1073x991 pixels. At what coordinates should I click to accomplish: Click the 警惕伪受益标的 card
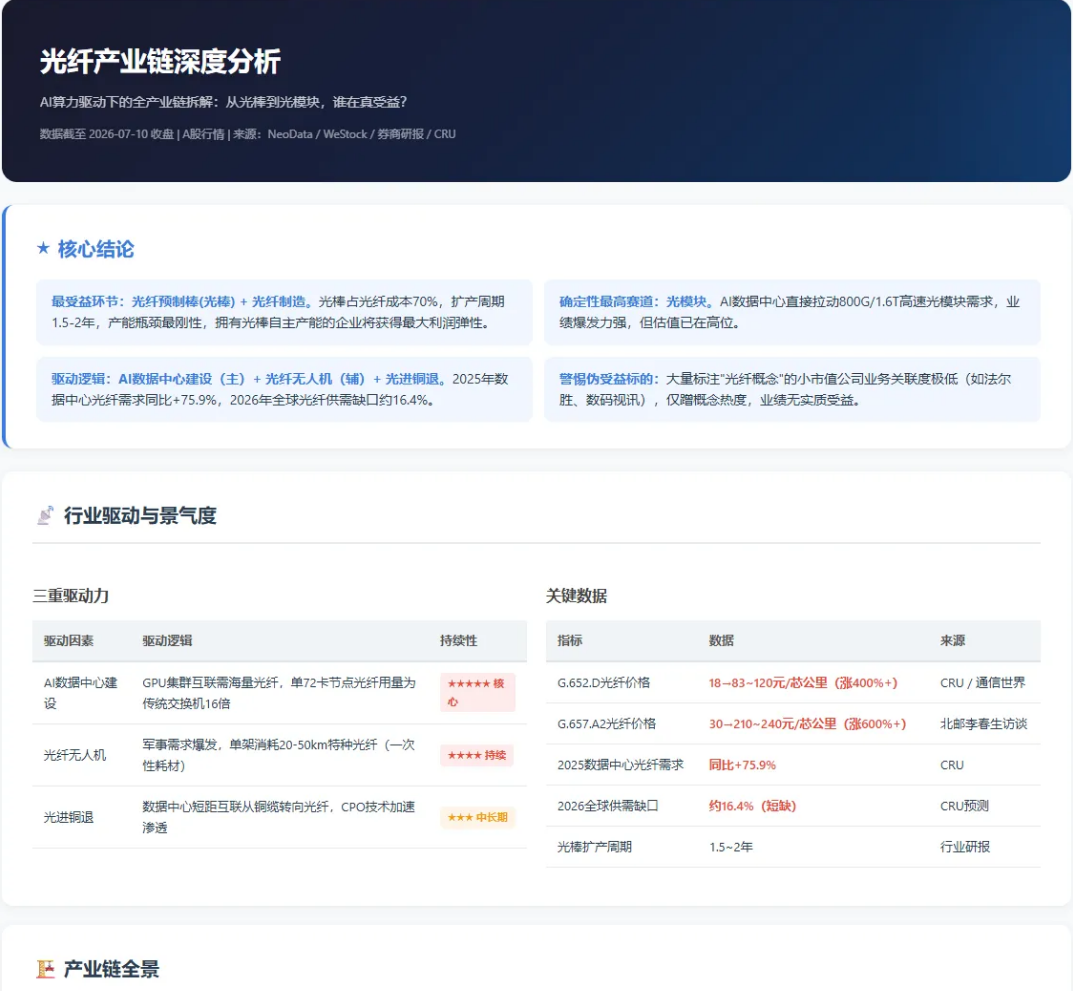[x=792, y=389]
